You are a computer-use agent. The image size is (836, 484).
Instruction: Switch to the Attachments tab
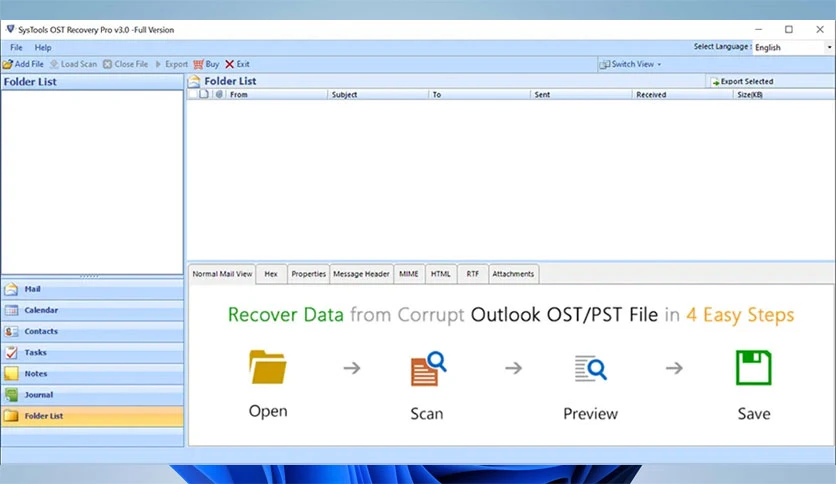(513, 274)
